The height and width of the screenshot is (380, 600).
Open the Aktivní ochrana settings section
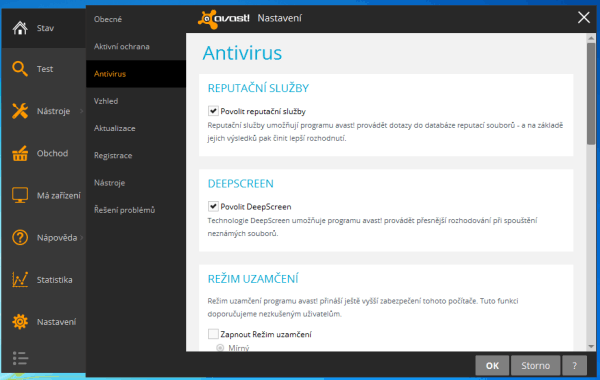[x=136, y=46]
